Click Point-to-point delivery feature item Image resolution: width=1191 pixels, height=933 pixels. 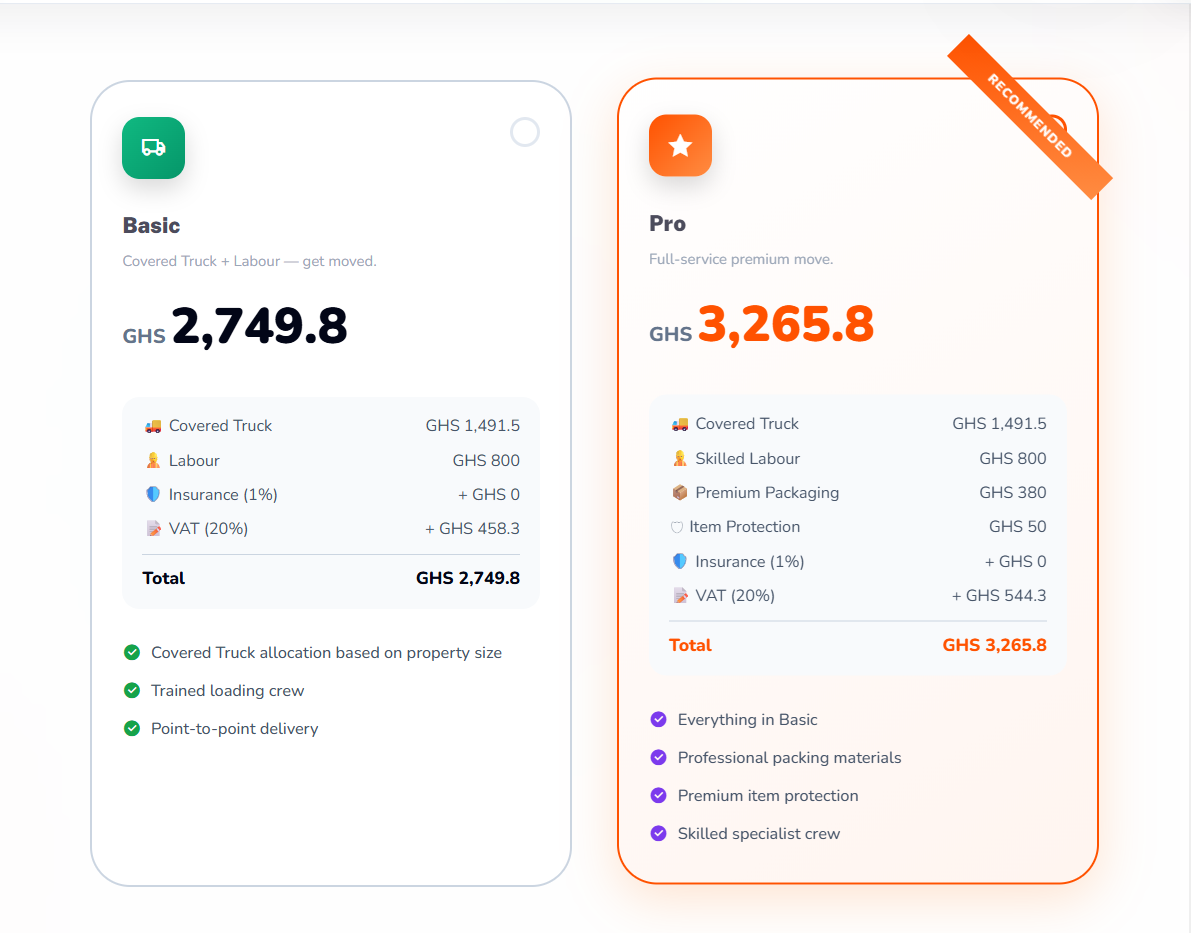[x=221, y=729]
